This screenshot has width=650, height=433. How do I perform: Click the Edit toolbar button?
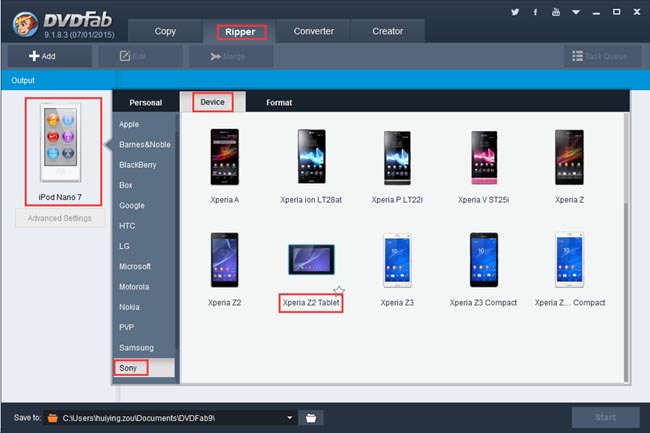[141, 56]
